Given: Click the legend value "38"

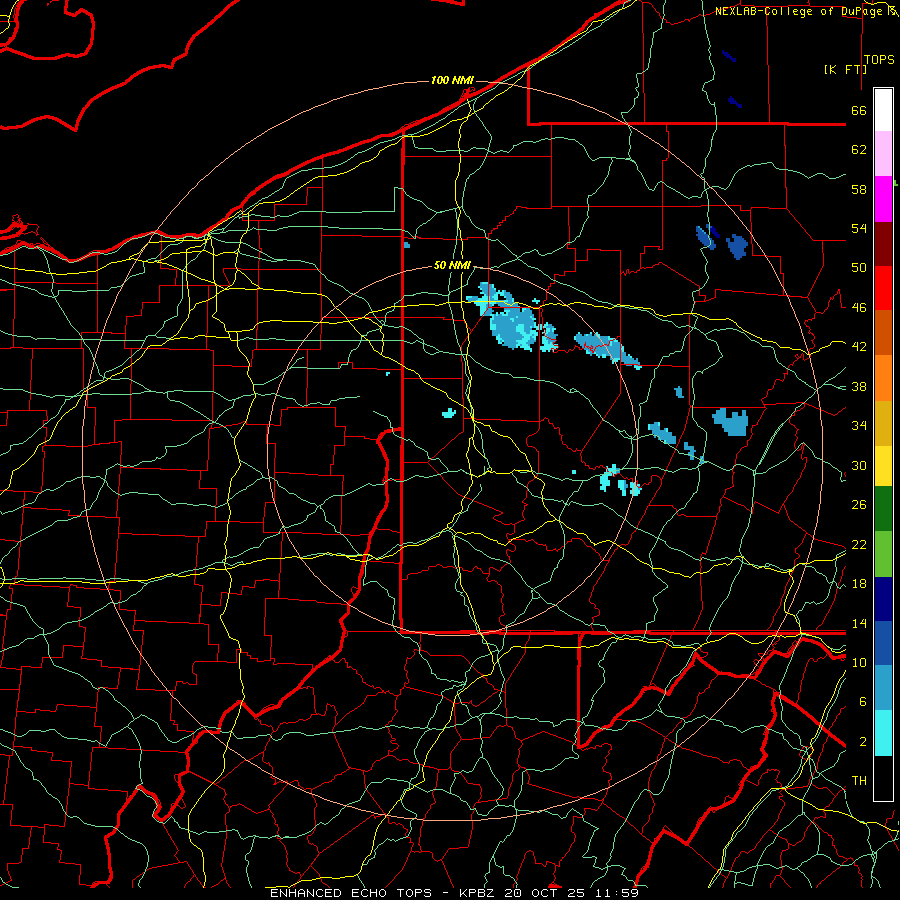Looking at the screenshot, I should click(x=859, y=386).
